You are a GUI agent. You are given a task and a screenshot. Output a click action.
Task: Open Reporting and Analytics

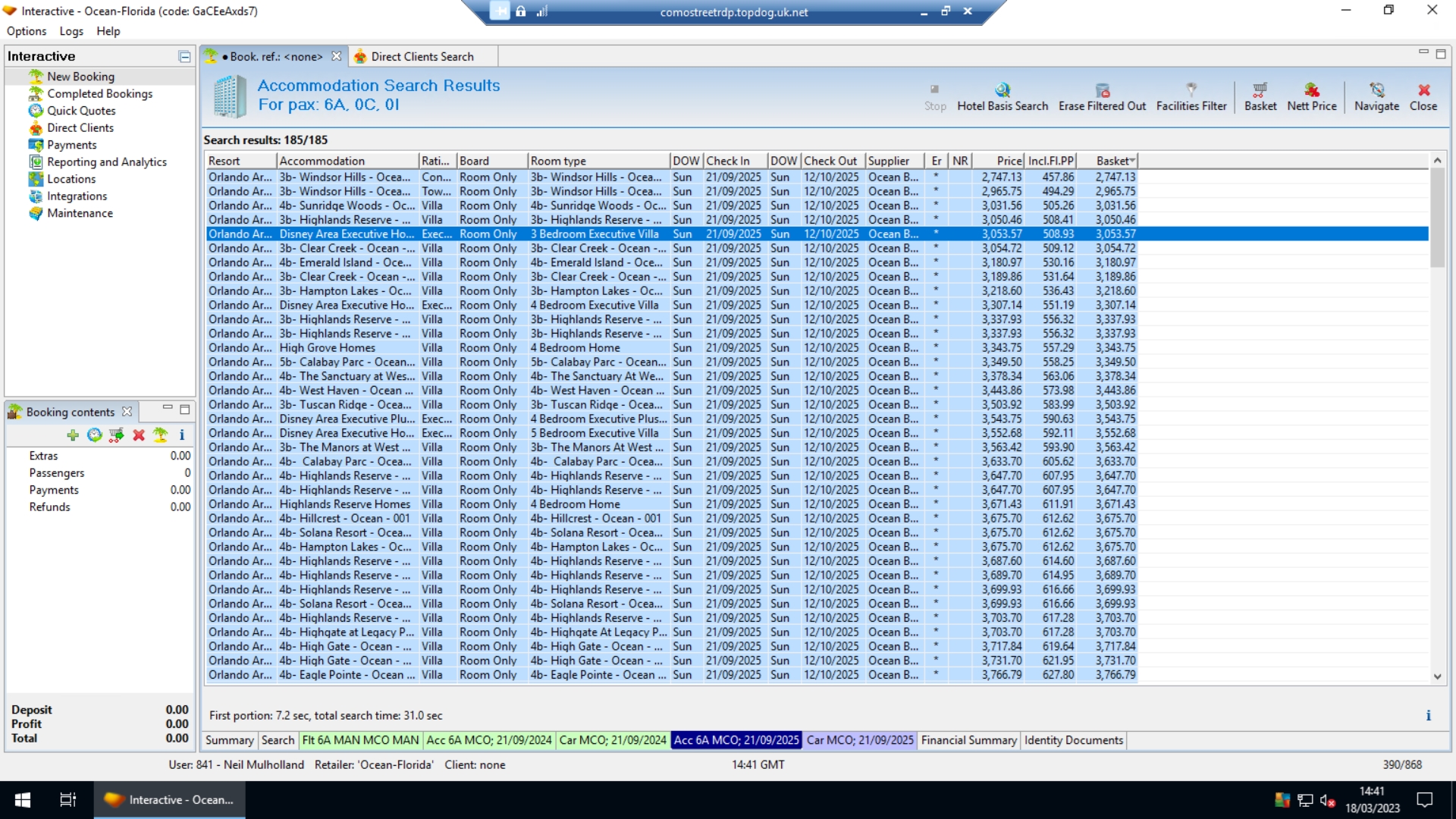coord(106,162)
